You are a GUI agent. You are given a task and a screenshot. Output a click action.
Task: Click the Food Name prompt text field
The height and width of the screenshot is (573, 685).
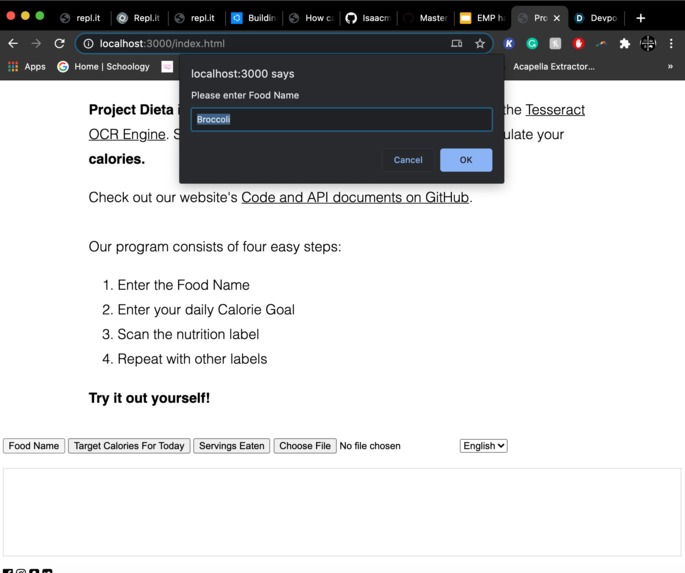click(342, 119)
